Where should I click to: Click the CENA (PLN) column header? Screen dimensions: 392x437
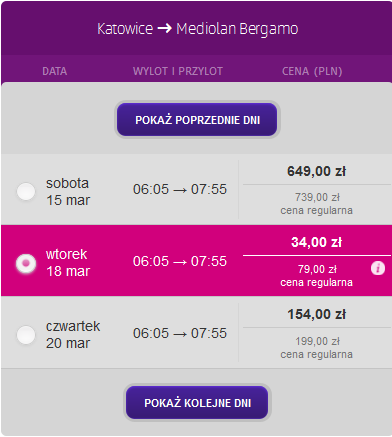point(312,71)
